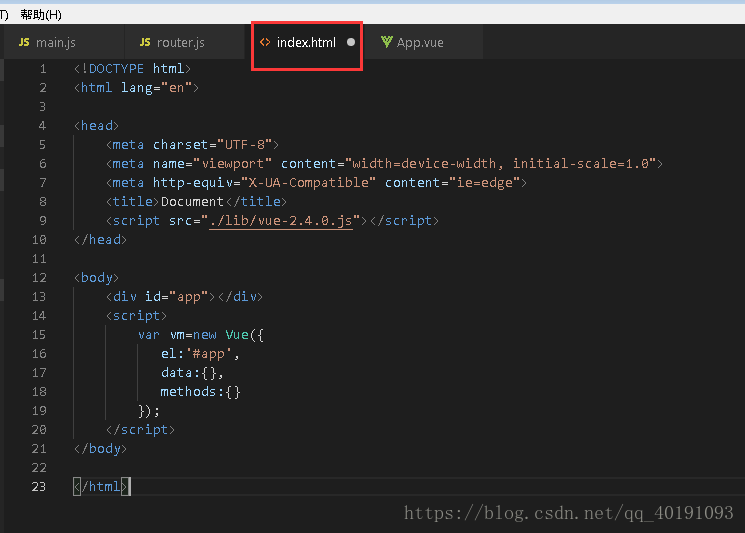This screenshot has height=533, width=745.
Task: Place cursor on the <!DOCTYPE html> line
Action: [x=132, y=69]
